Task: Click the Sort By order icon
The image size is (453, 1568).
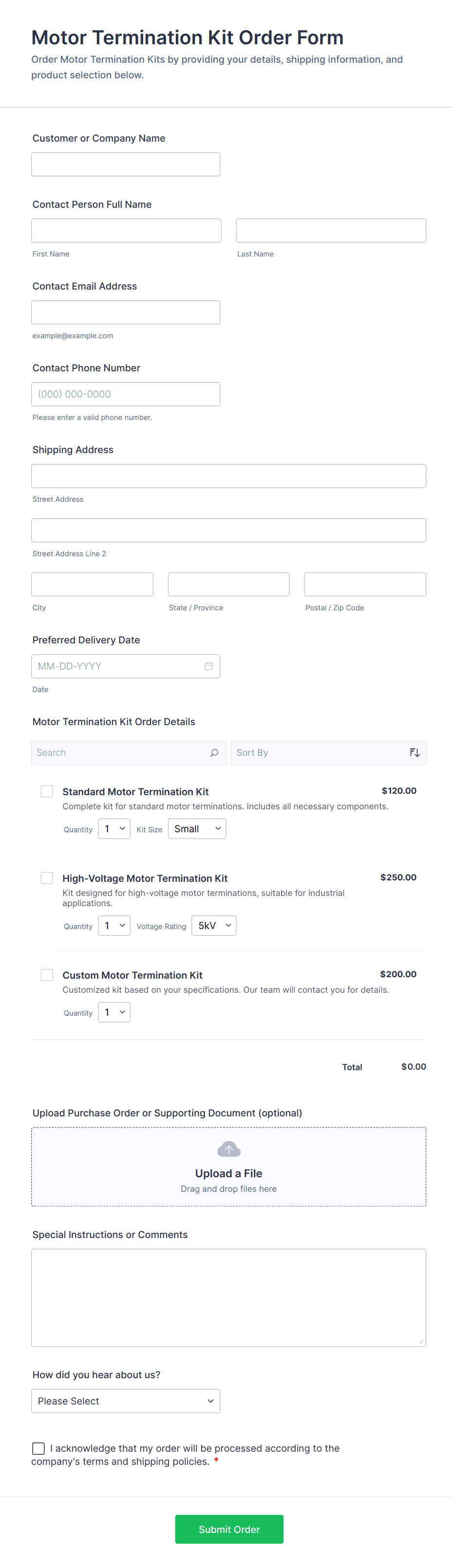Action: click(414, 752)
